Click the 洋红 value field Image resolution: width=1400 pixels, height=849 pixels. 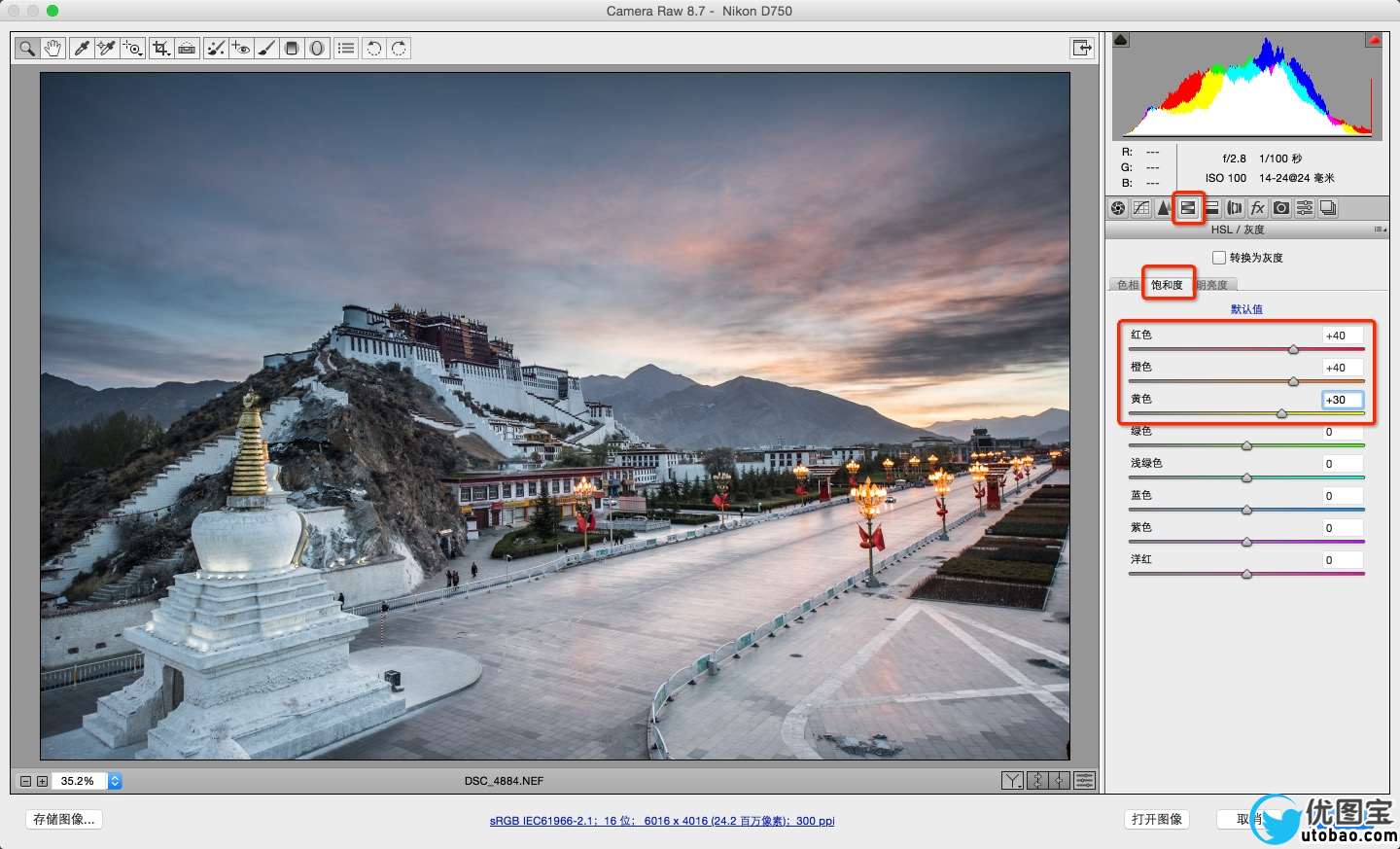[x=1343, y=560]
